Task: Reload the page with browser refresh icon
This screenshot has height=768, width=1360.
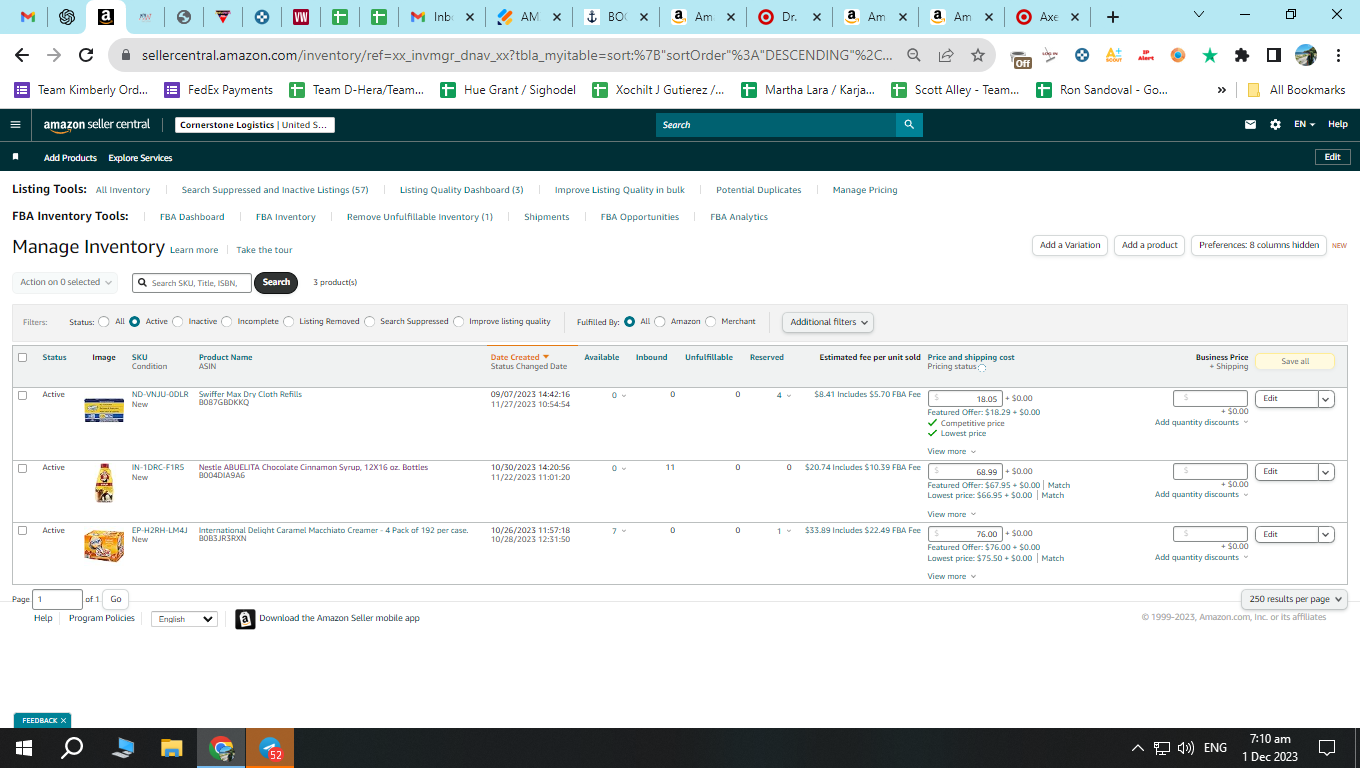Action: (86, 56)
